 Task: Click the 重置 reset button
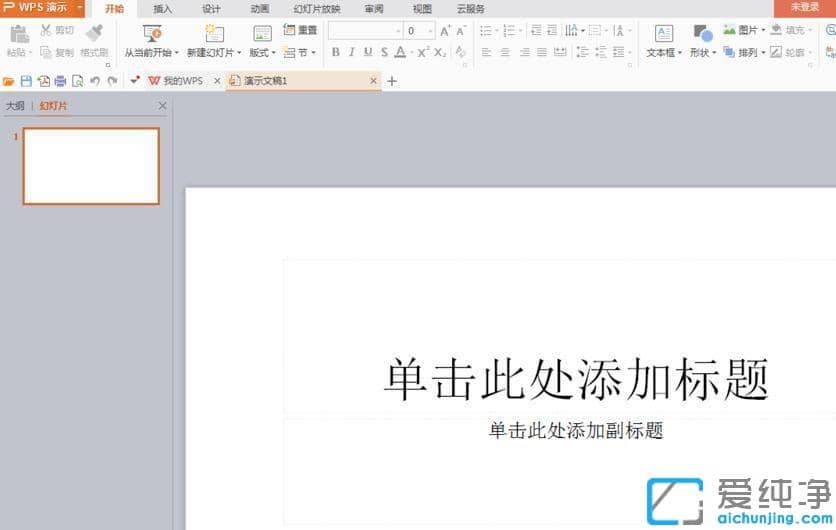point(300,31)
